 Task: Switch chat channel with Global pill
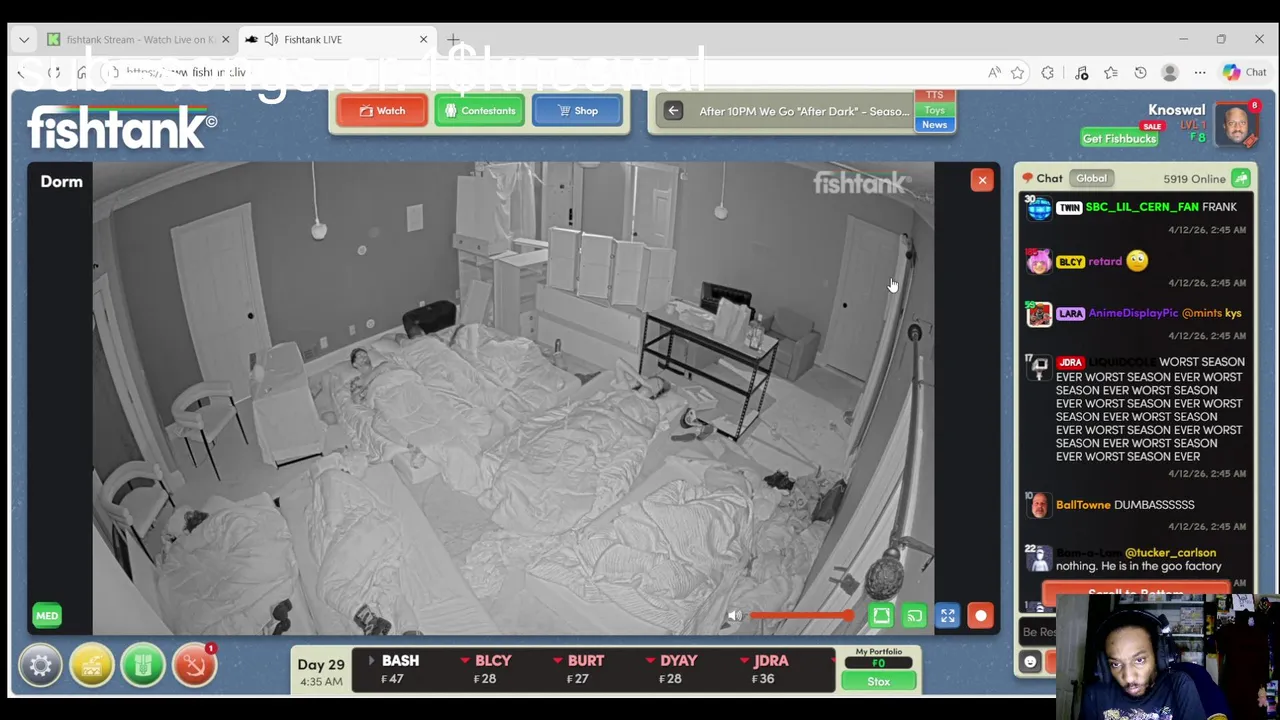tap(1091, 178)
